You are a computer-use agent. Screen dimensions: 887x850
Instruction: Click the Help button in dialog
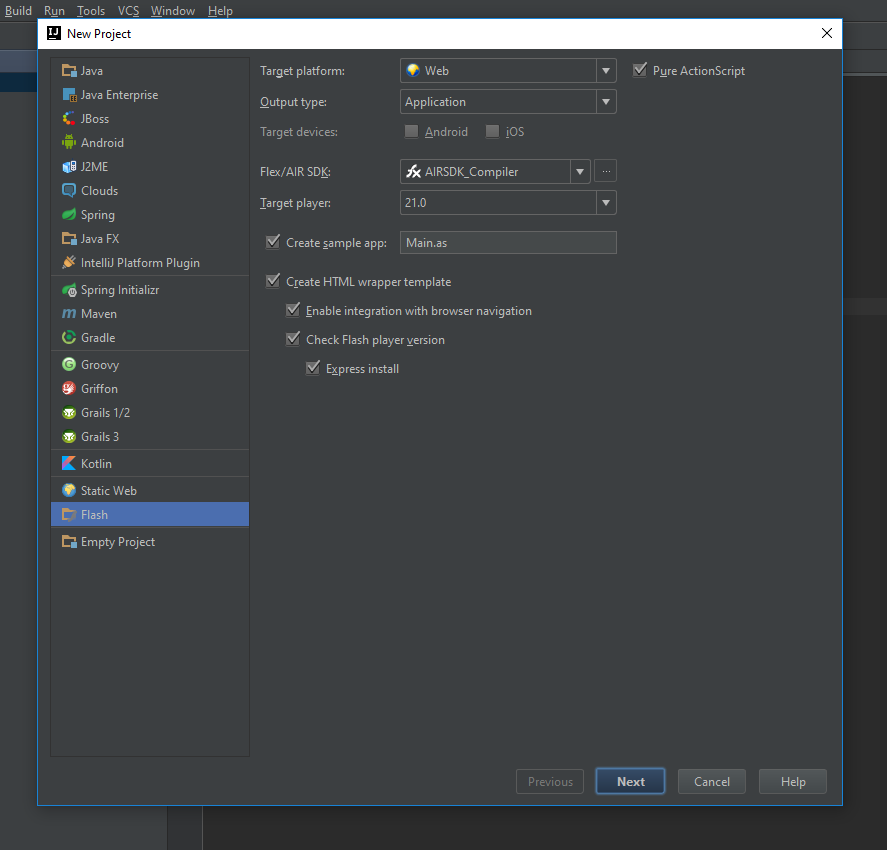click(793, 781)
